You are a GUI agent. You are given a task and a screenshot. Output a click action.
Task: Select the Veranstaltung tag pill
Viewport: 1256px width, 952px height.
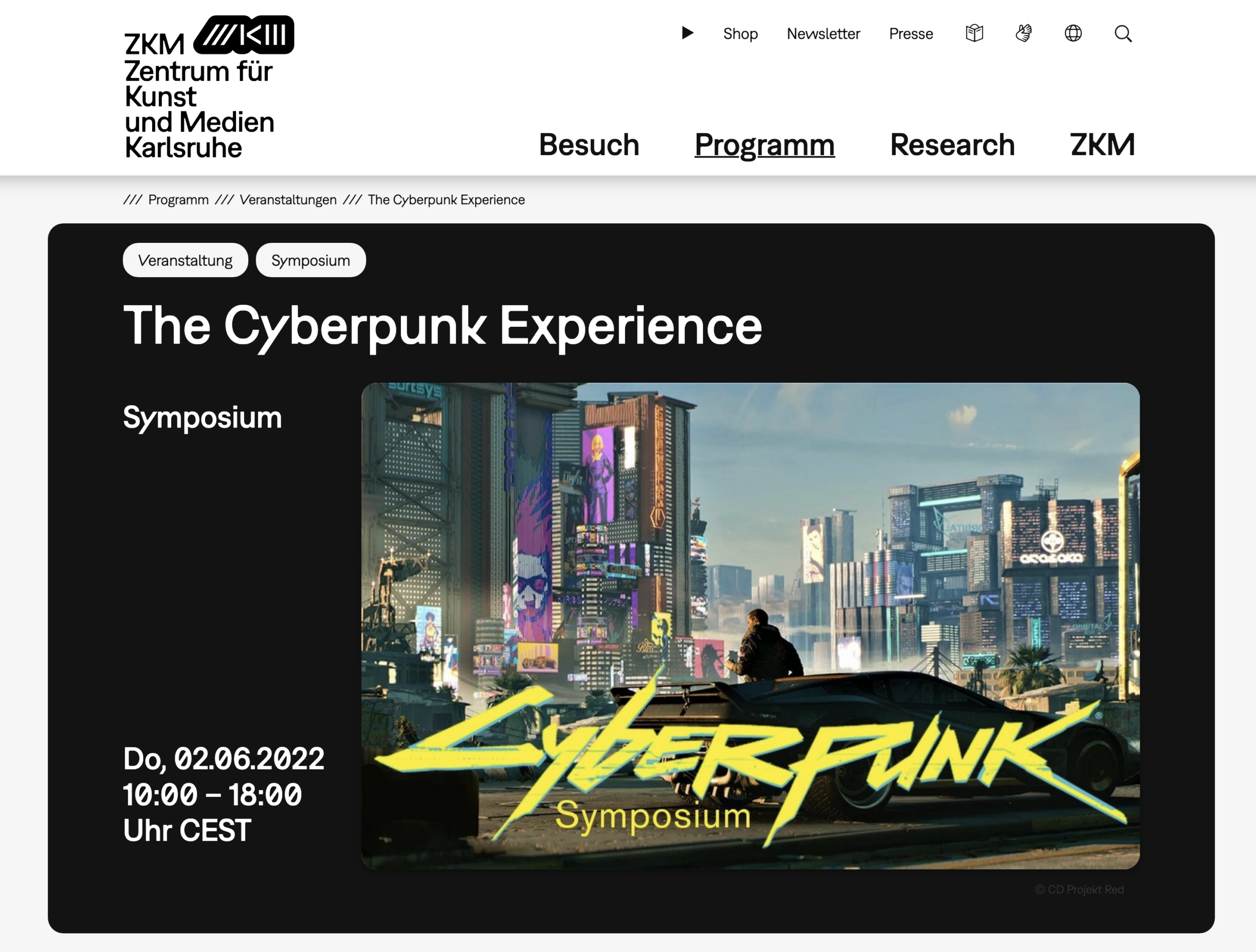[x=185, y=260]
